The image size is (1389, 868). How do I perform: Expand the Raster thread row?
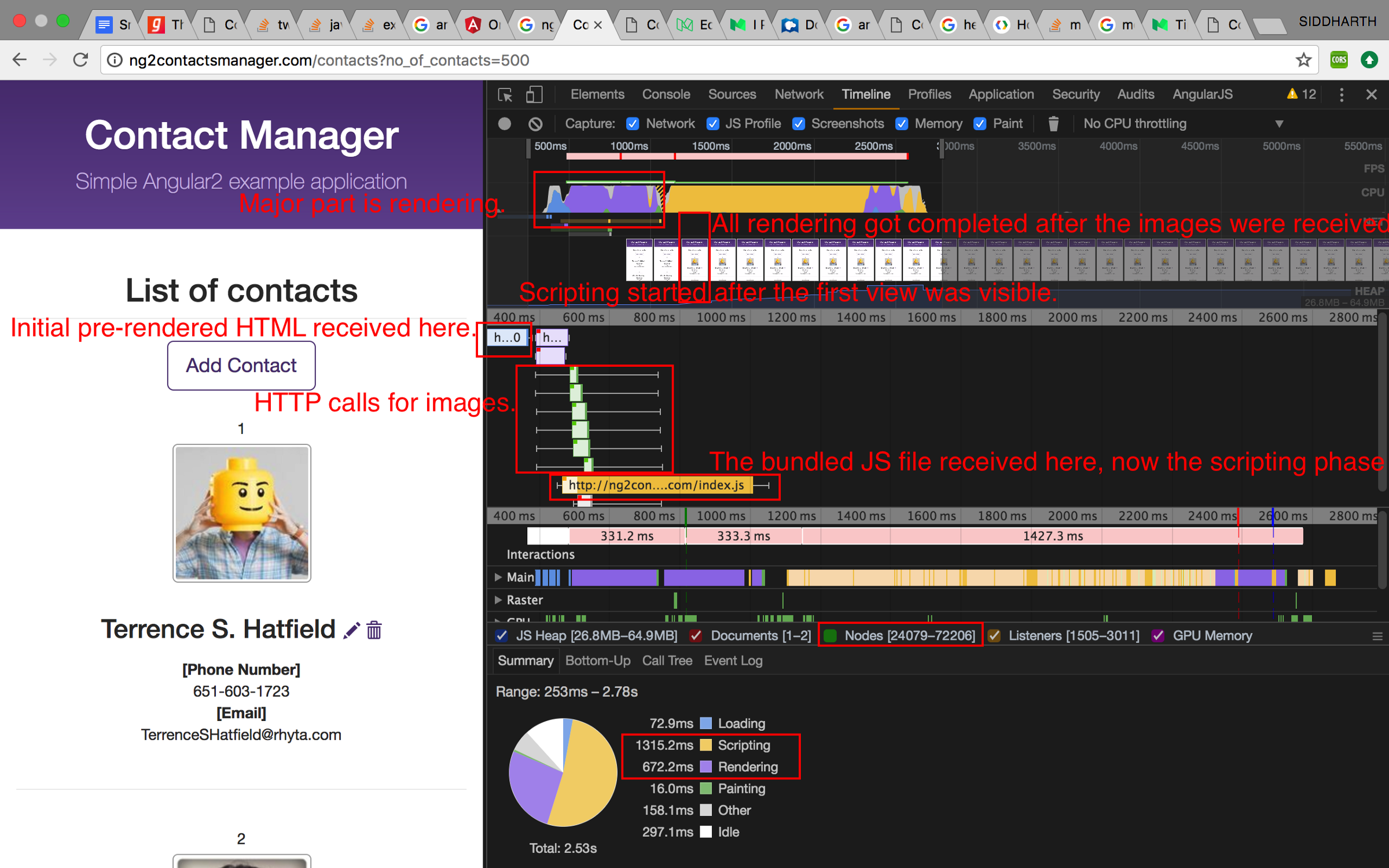pos(498,600)
